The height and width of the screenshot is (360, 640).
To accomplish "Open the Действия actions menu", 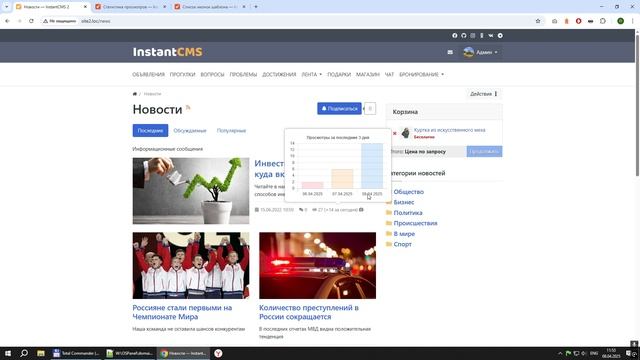I will click(x=484, y=94).
